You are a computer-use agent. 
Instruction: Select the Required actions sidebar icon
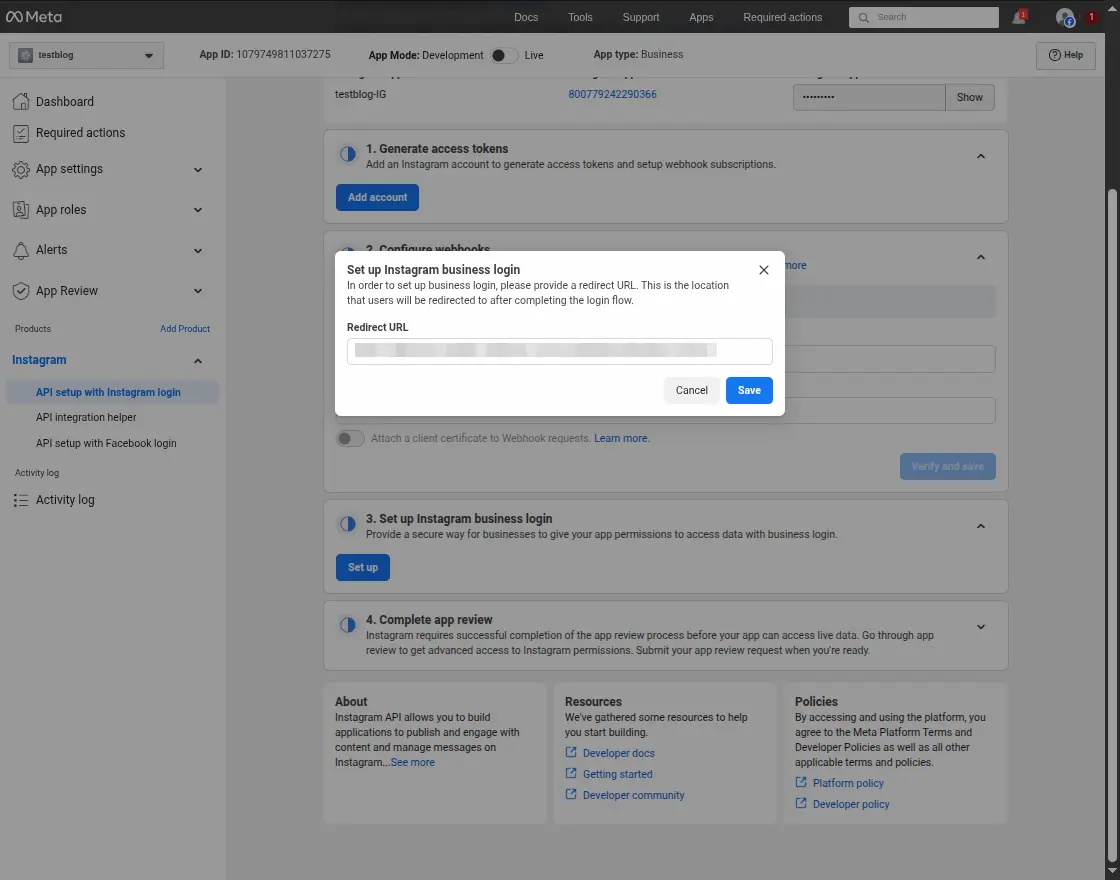[x=21, y=132]
